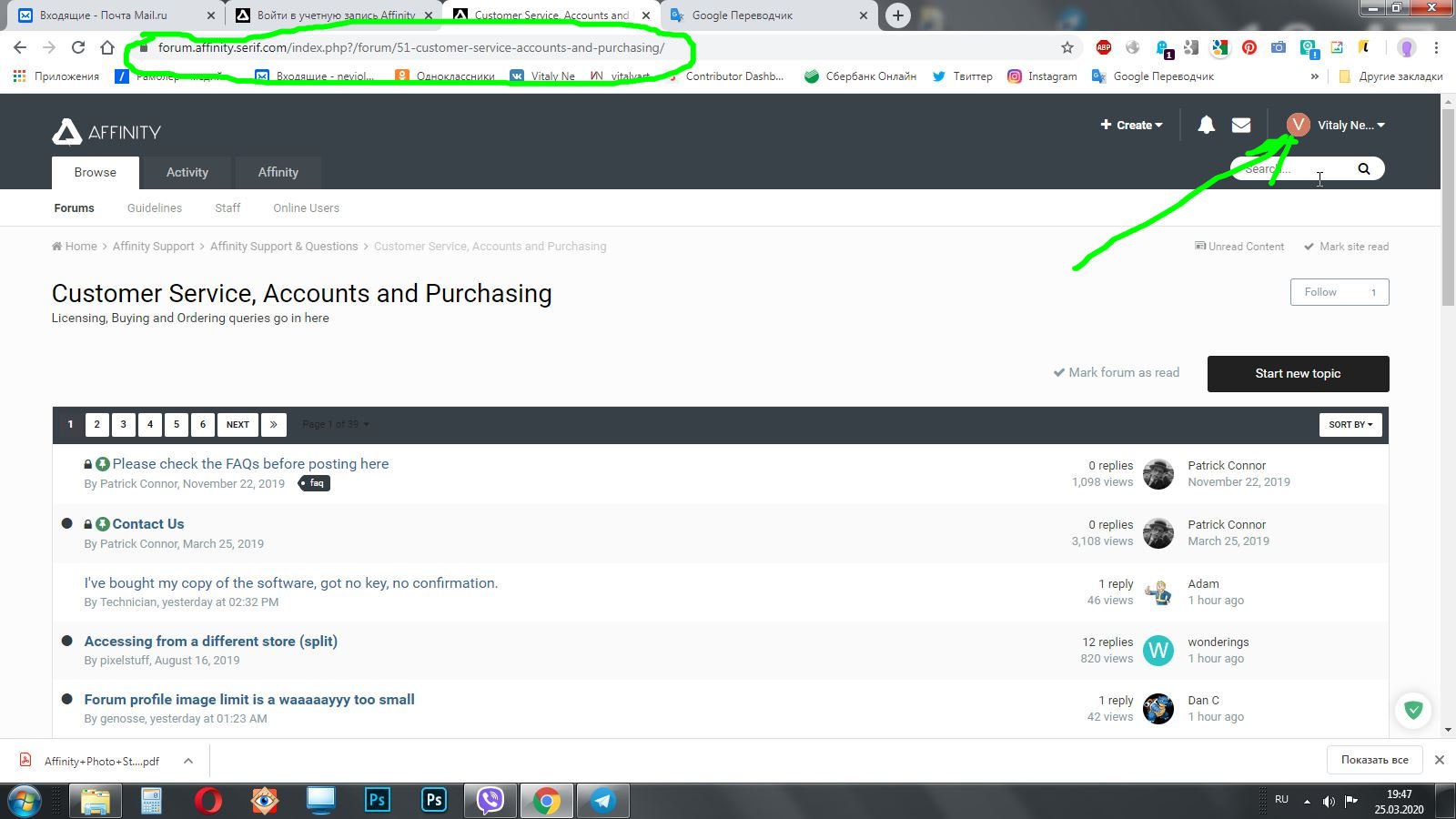The height and width of the screenshot is (819, 1456).
Task: Select the Browse tab
Action: click(96, 173)
